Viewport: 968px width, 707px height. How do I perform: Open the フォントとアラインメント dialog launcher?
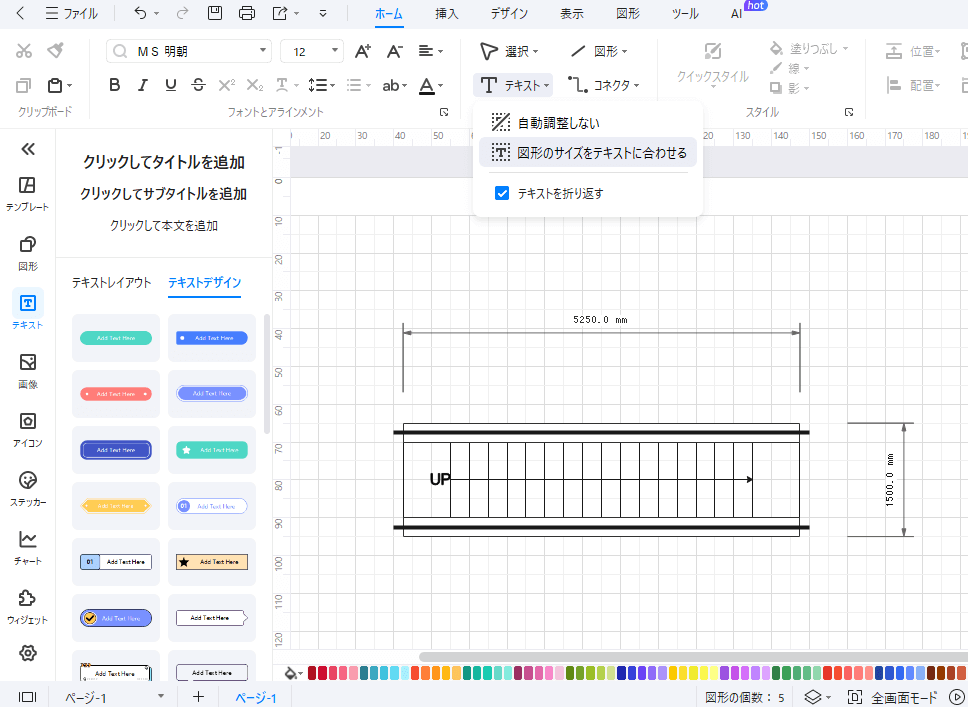click(x=444, y=112)
